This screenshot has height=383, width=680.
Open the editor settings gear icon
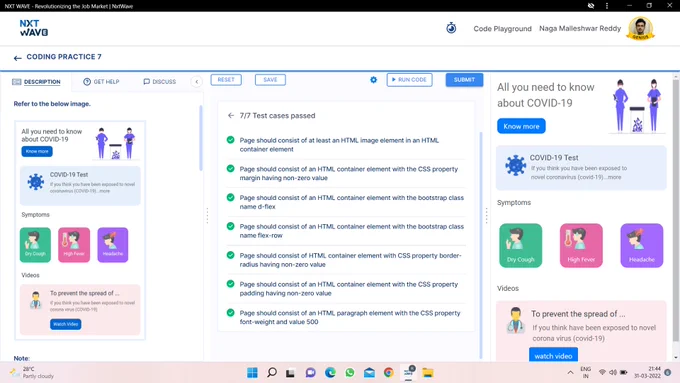(x=373, y=80)
